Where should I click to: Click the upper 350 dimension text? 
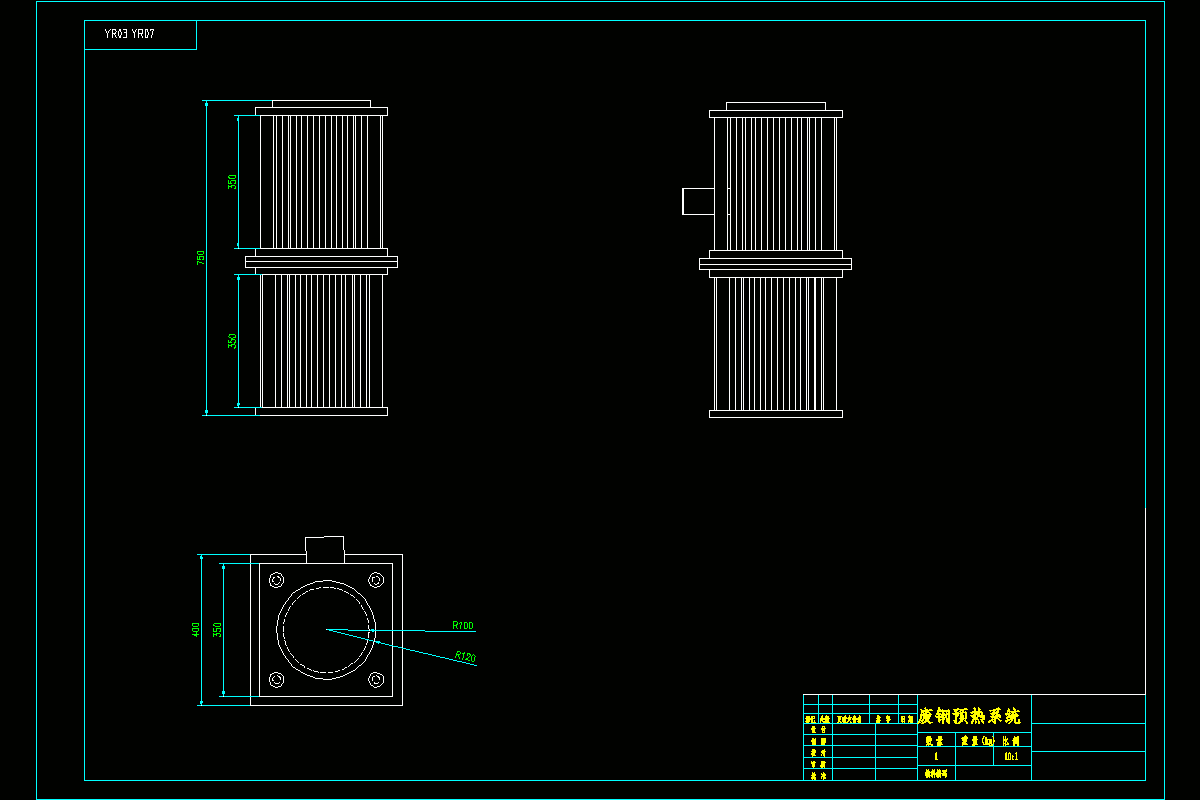pos(233,182)
